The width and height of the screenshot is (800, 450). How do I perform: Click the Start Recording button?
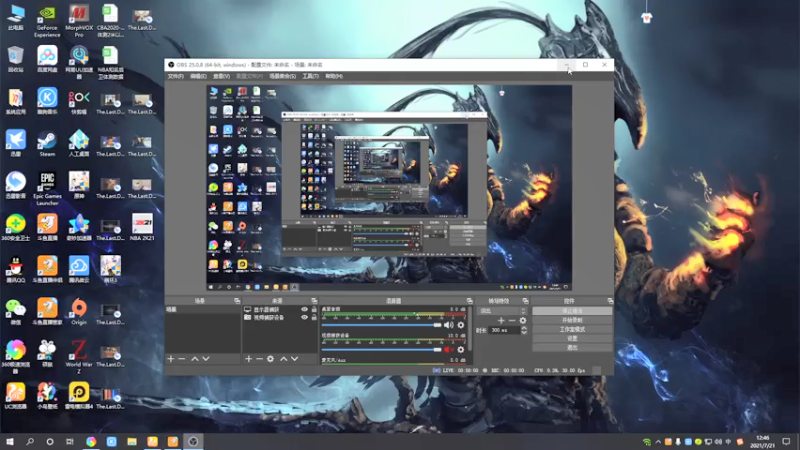(x=572, y=320)
